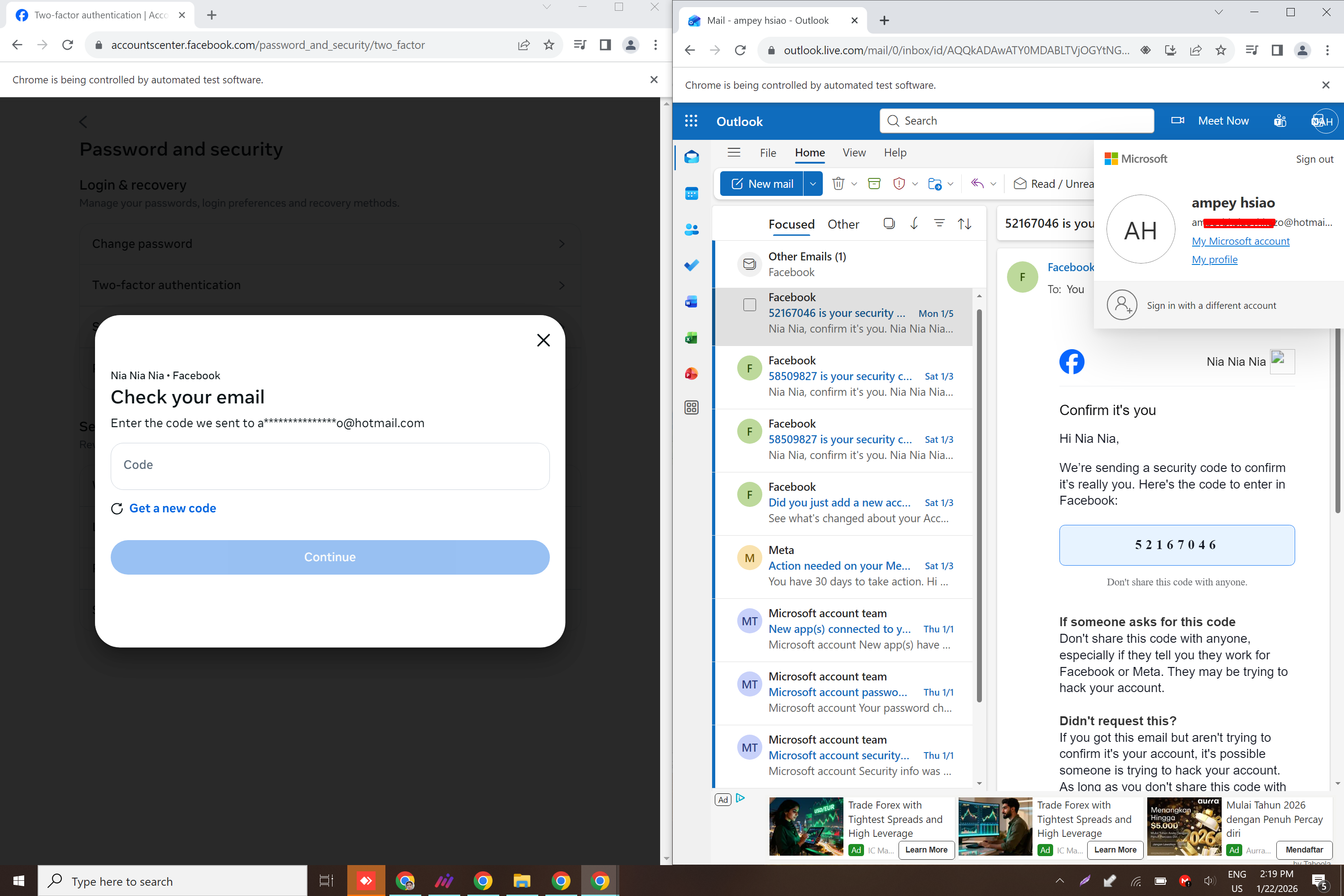The image size is (1344, 896).
Task: Open the notification center in system tray
Action: [x=1320, y=882]
